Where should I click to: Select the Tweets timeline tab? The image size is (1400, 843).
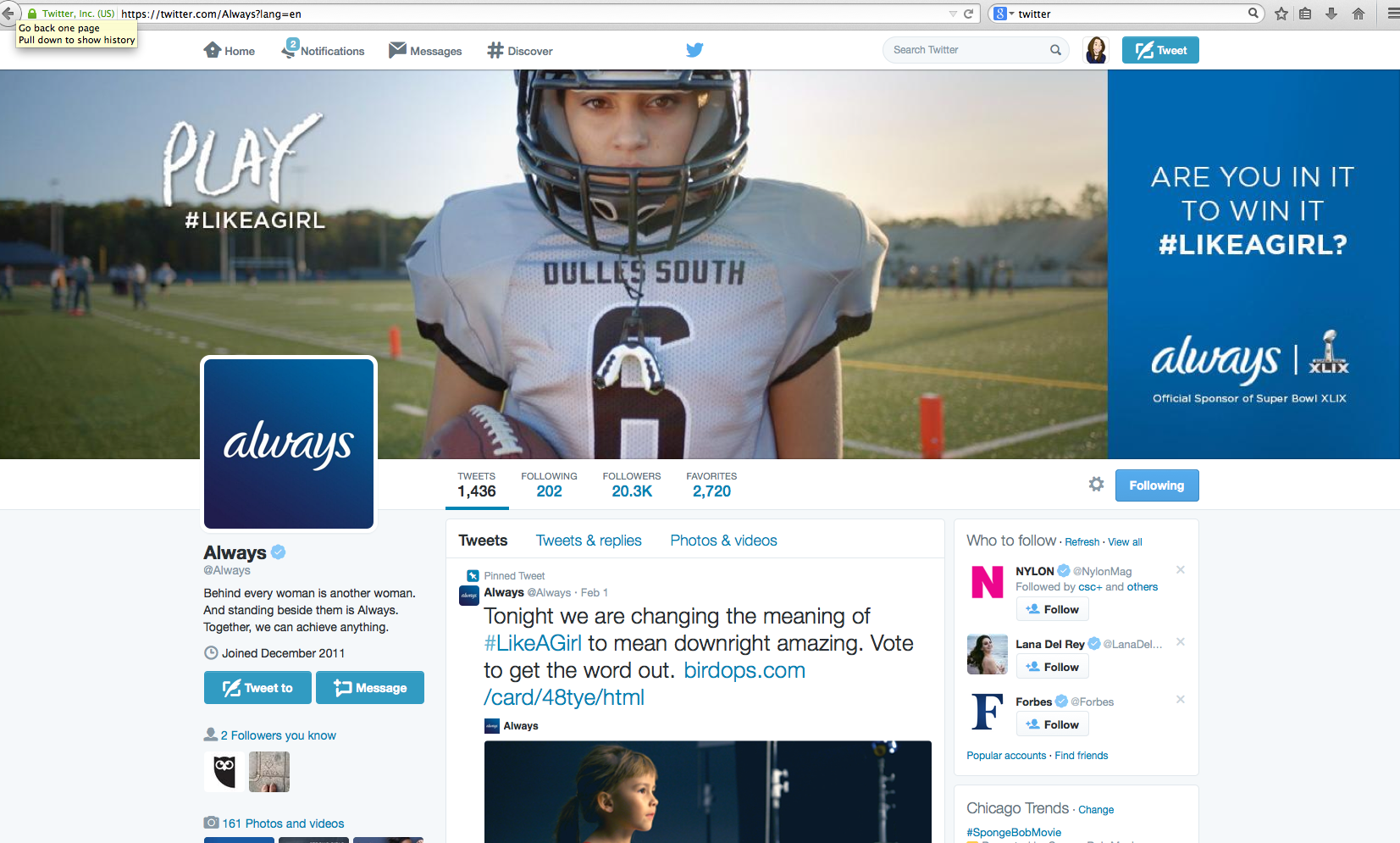click(x=483, y=541)
